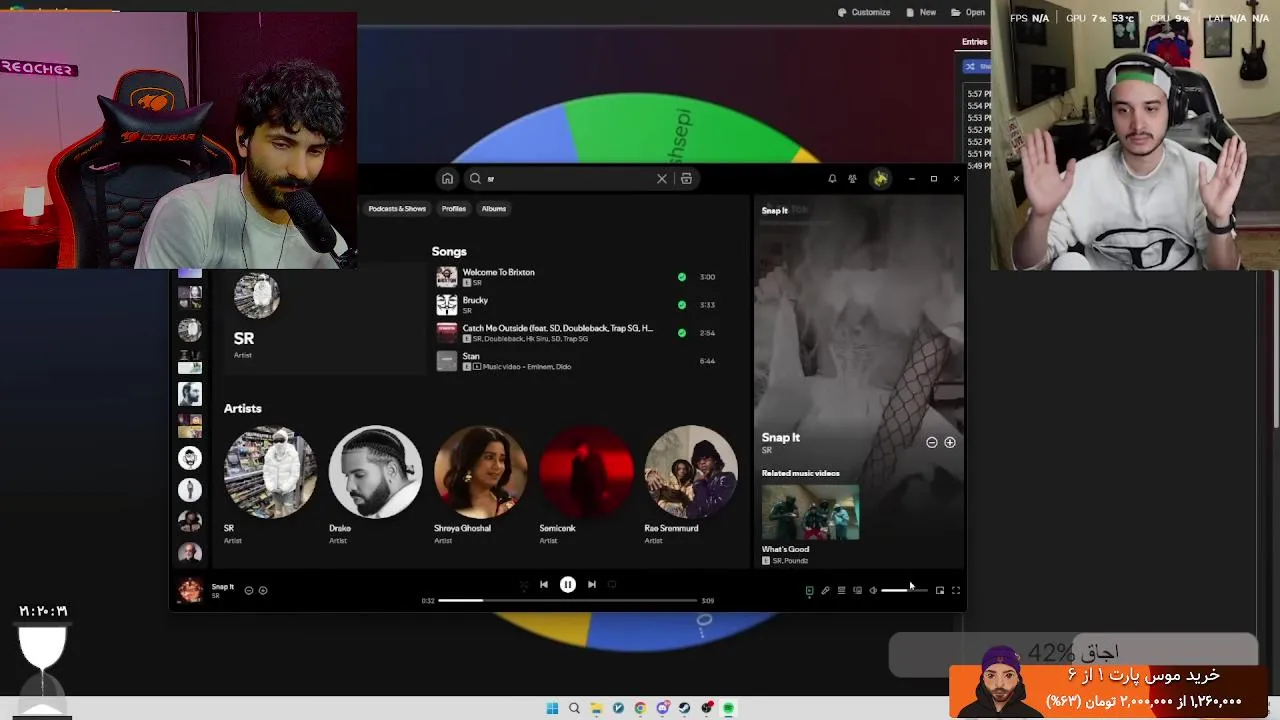Screen dimensions: 1280x720
Task: Click the plus icon in Now Playing panel
Action: pyautogui.click(x=950, y=442)
